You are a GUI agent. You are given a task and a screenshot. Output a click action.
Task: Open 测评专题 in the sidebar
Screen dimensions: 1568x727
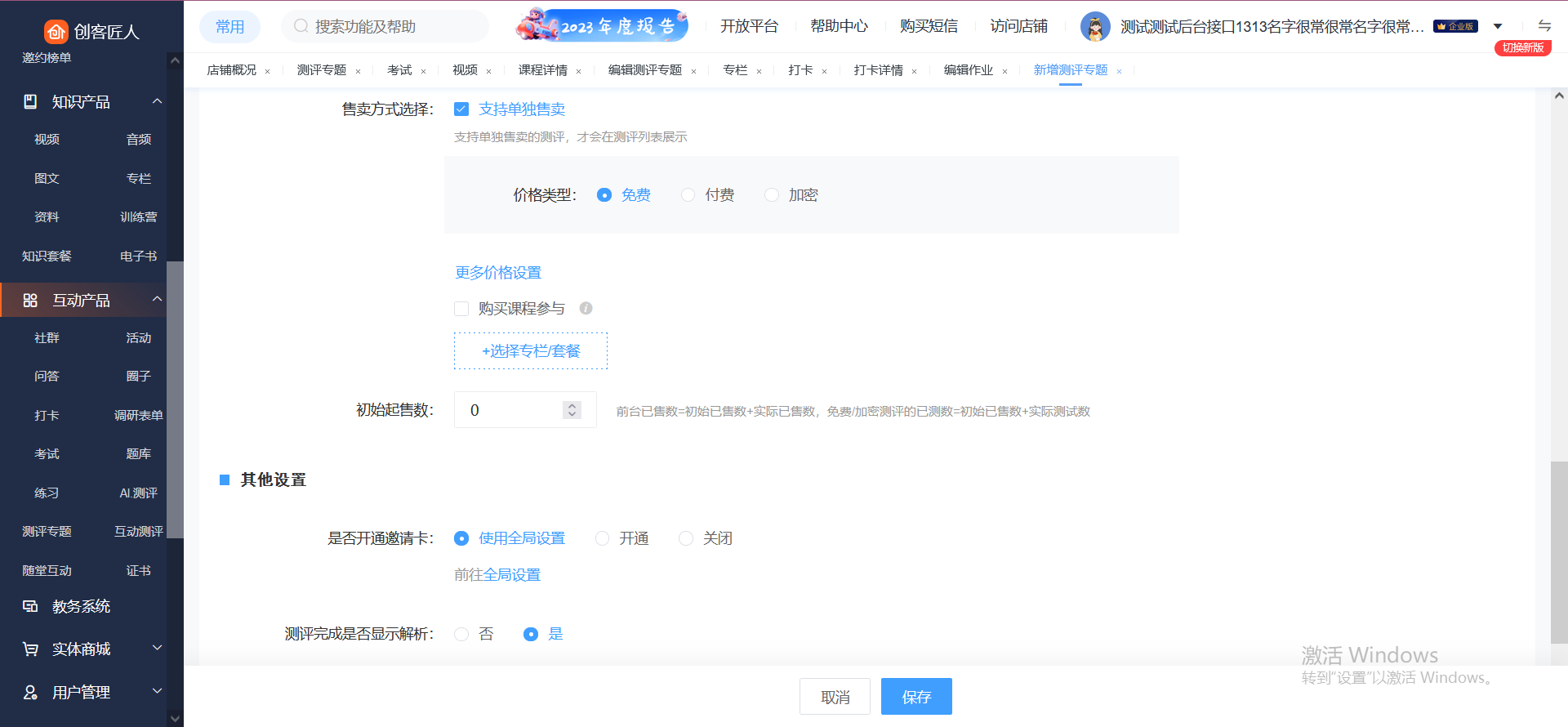pos(47,532)
